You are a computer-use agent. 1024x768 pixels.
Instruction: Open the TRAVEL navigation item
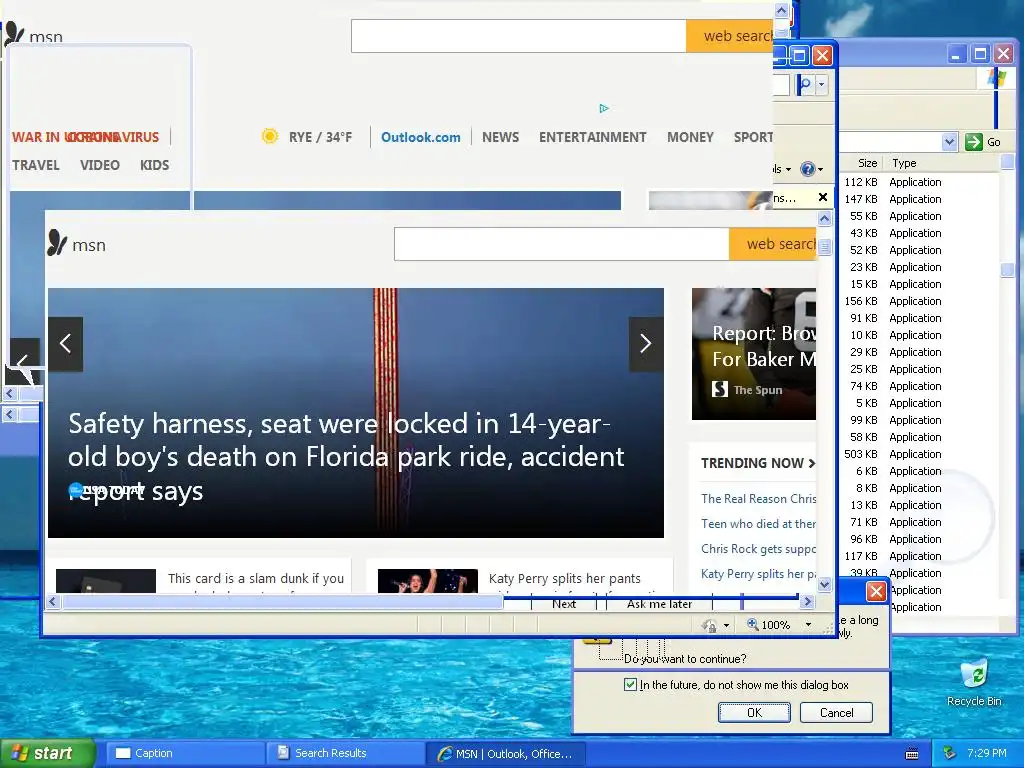click(36, 165)
